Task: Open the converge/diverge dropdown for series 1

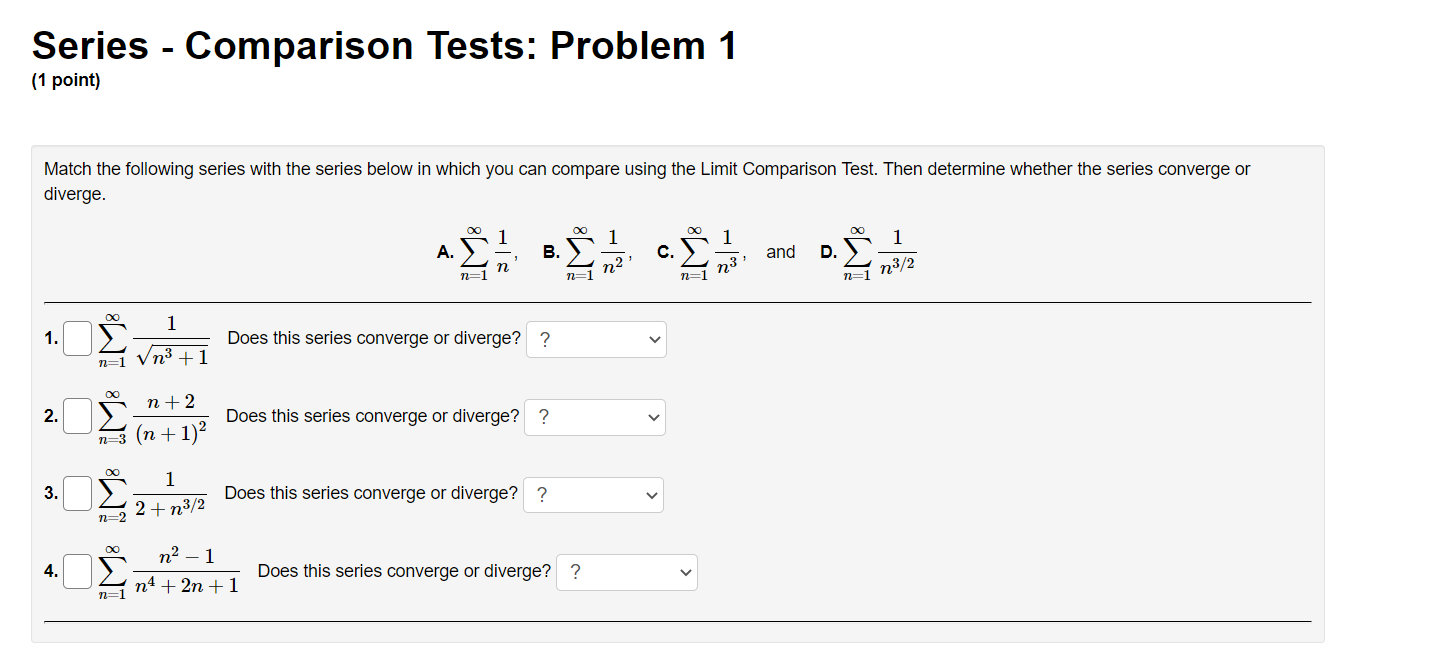Action: tap(595, 339)
